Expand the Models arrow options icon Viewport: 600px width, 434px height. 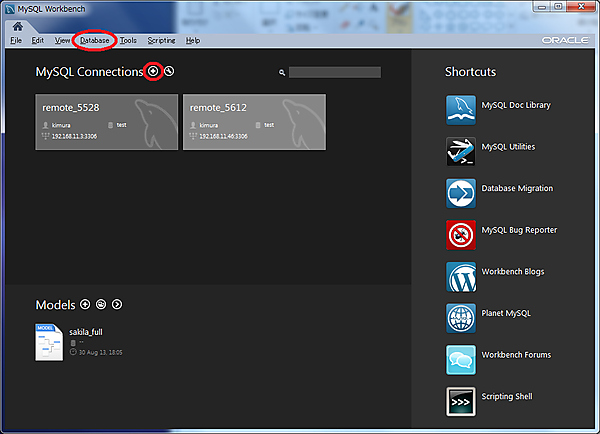coord(117,304)
